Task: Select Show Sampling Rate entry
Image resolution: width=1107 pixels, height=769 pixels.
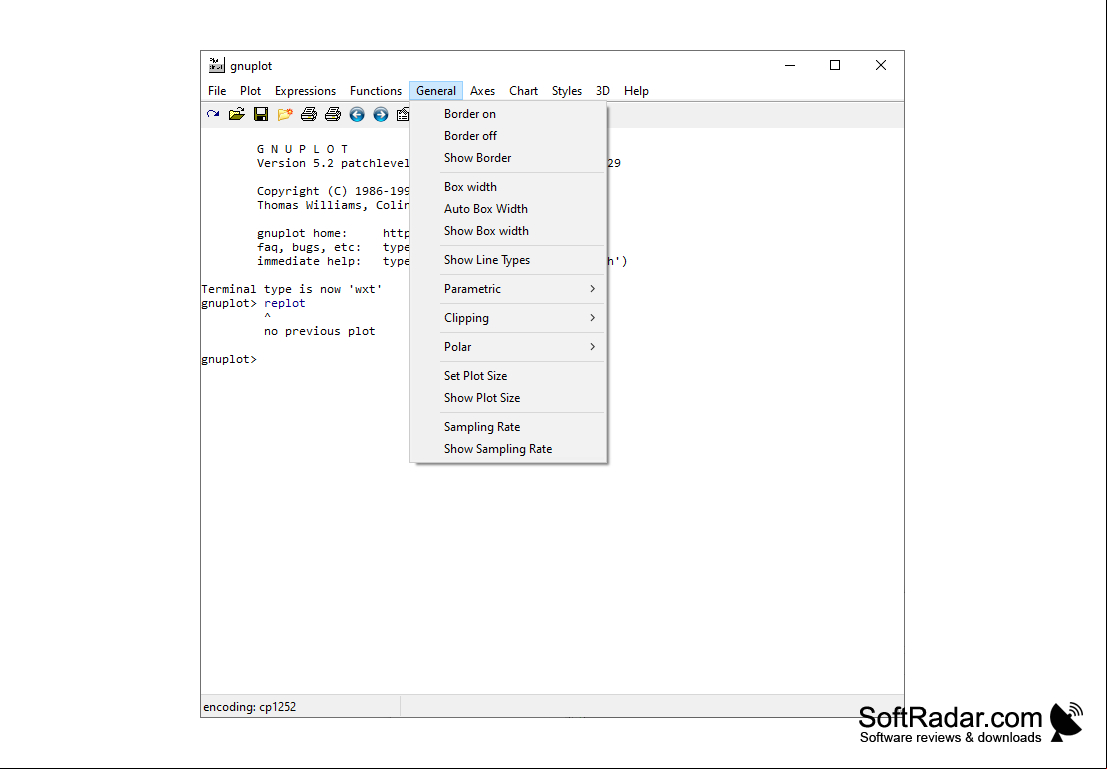Action: [508, 448]
